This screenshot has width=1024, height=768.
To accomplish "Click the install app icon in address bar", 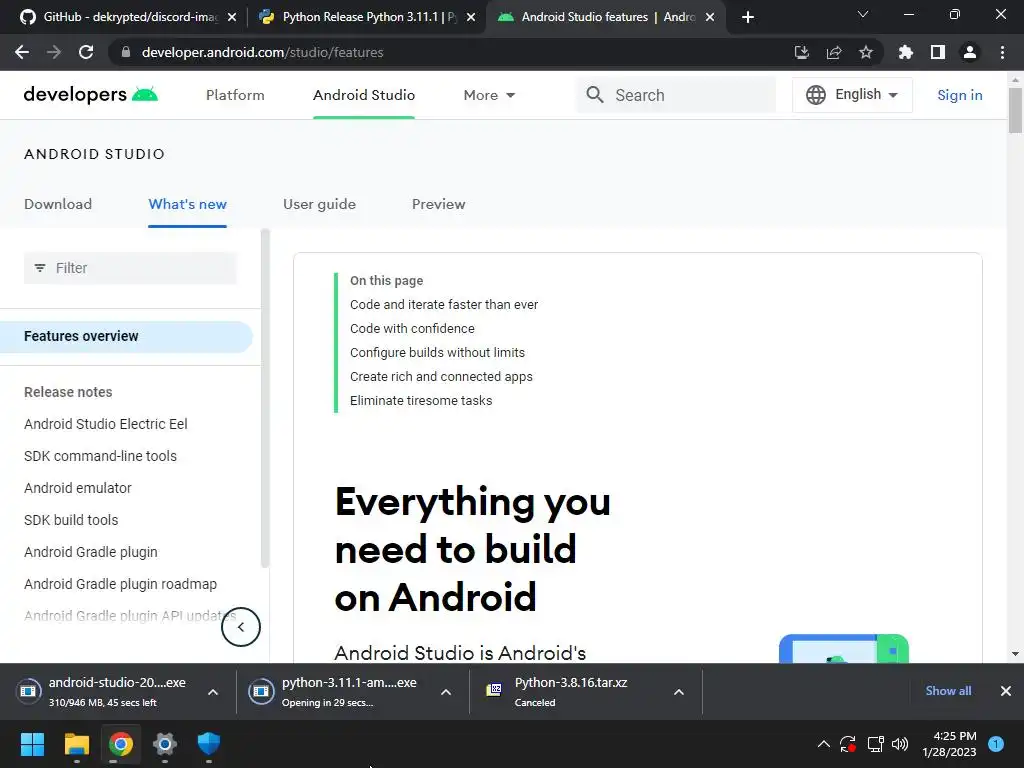I will click(x=801, y=52).
